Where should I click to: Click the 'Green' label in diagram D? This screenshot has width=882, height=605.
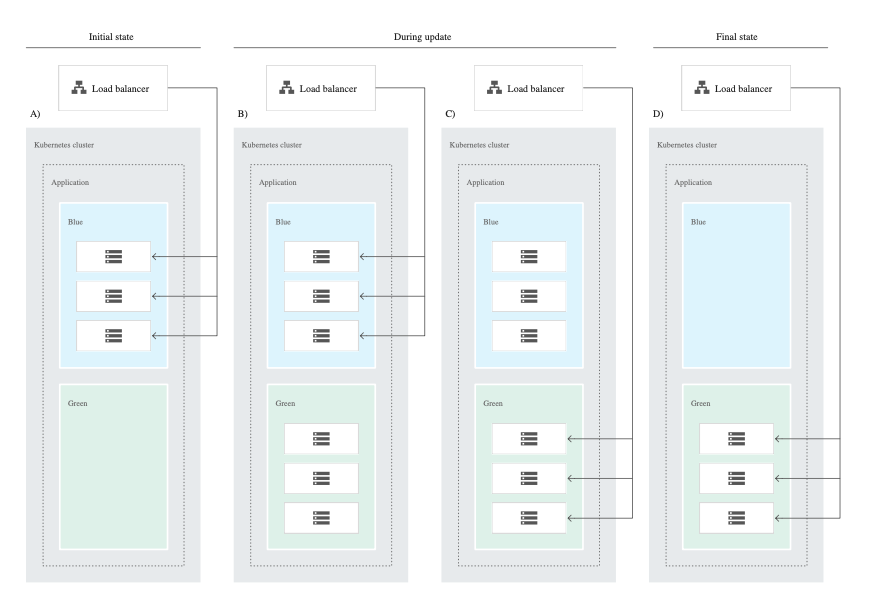(700, 403)
